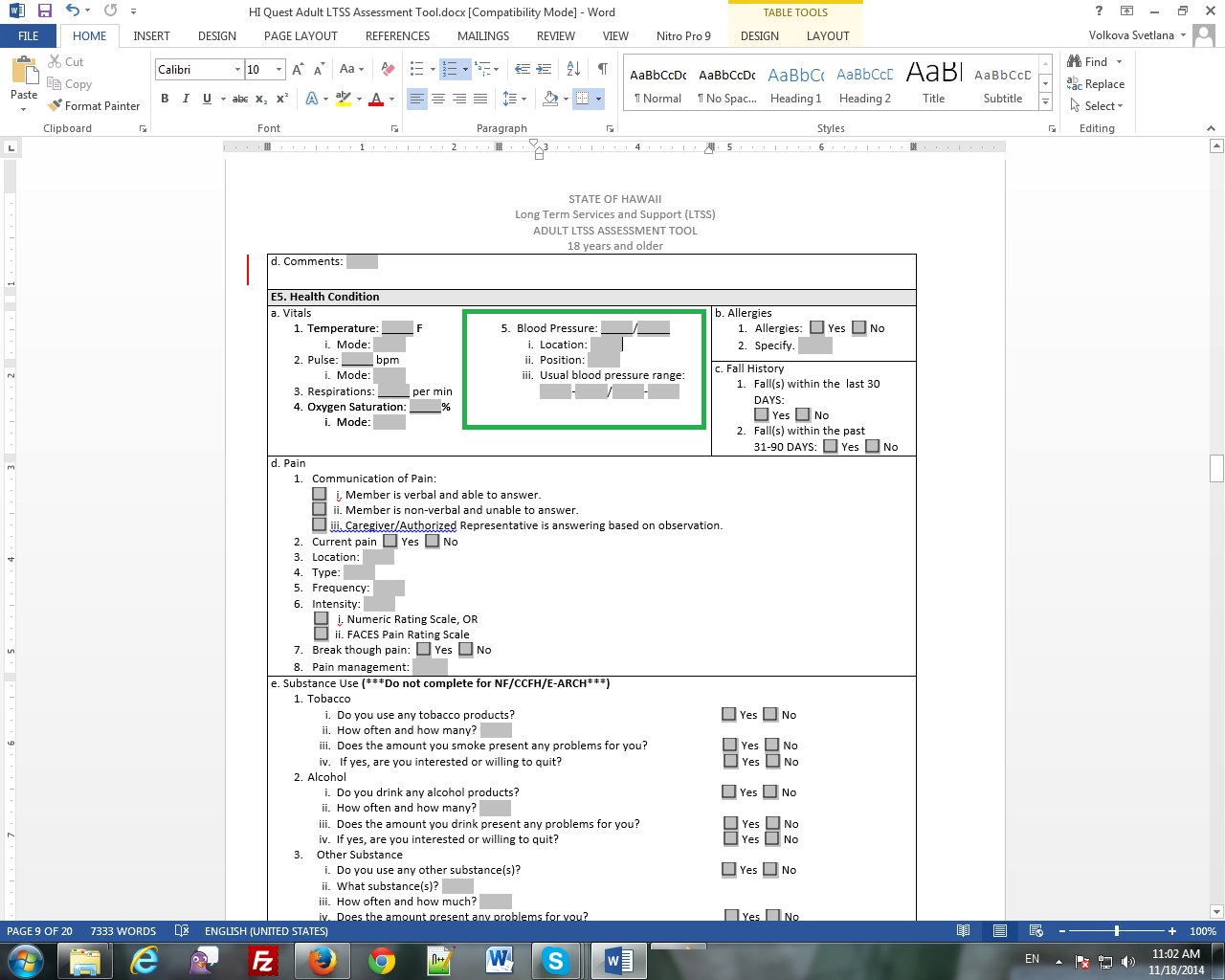Open the font name dropdown
This screenshot has width=1225, height=980.
click(x=237, y=69)
